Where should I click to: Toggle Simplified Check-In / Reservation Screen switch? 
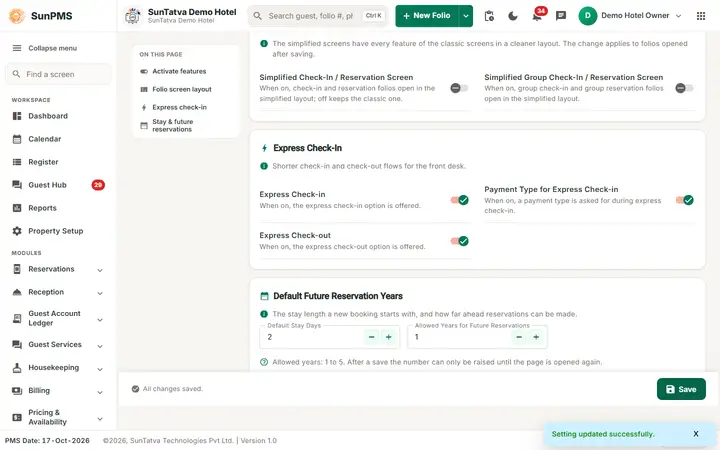pos(459,88)
